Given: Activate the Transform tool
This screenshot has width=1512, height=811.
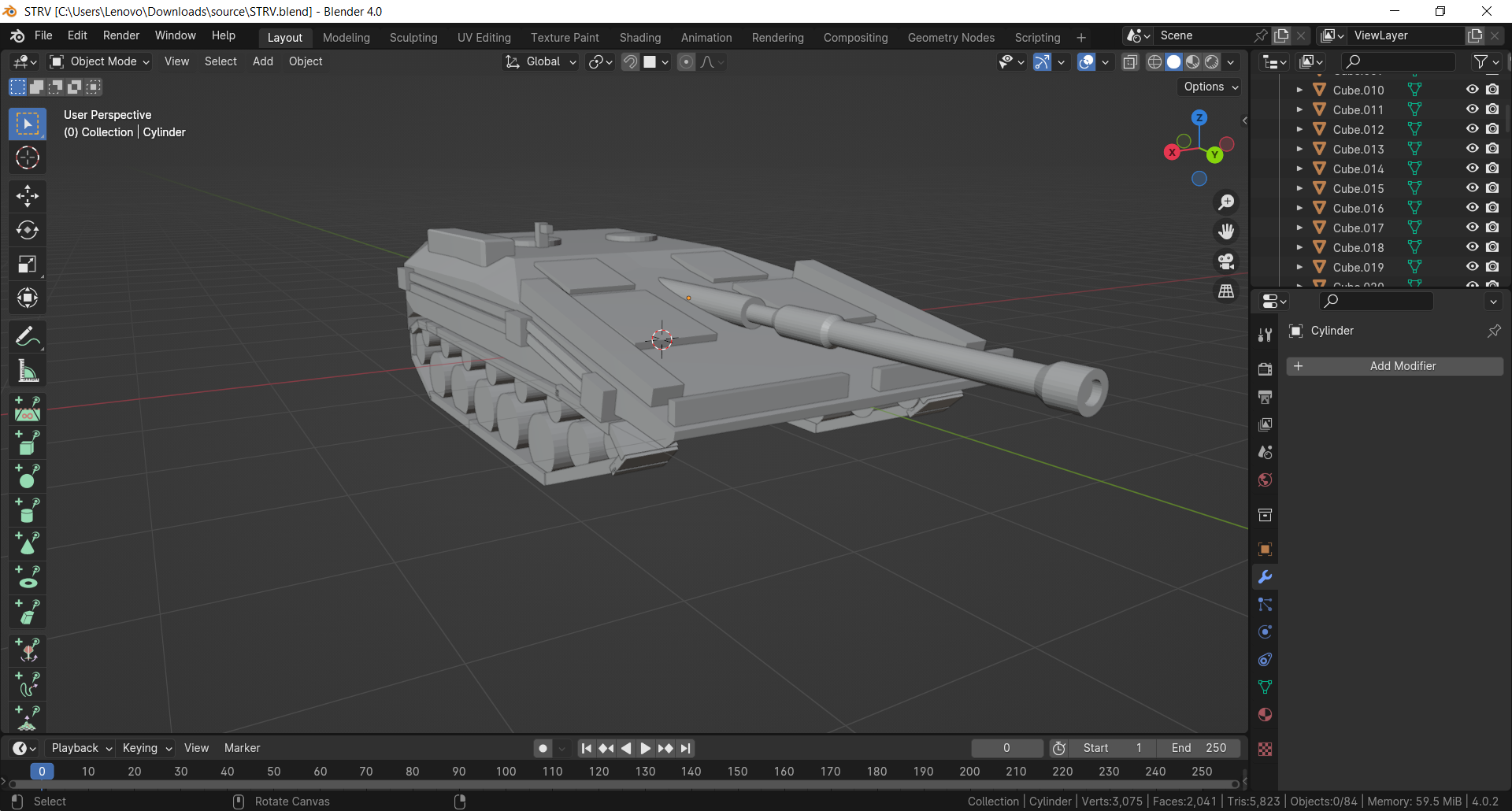Looking at the screenshot, I should tap(28, 298).
